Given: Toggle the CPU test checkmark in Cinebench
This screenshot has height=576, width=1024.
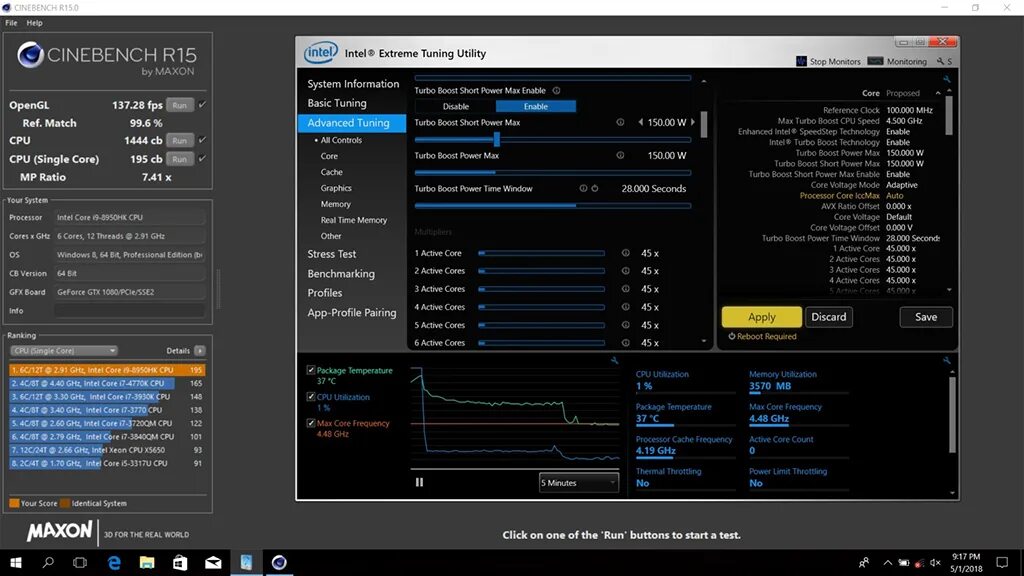Looking at the screenshot, I should click(202, 140).
